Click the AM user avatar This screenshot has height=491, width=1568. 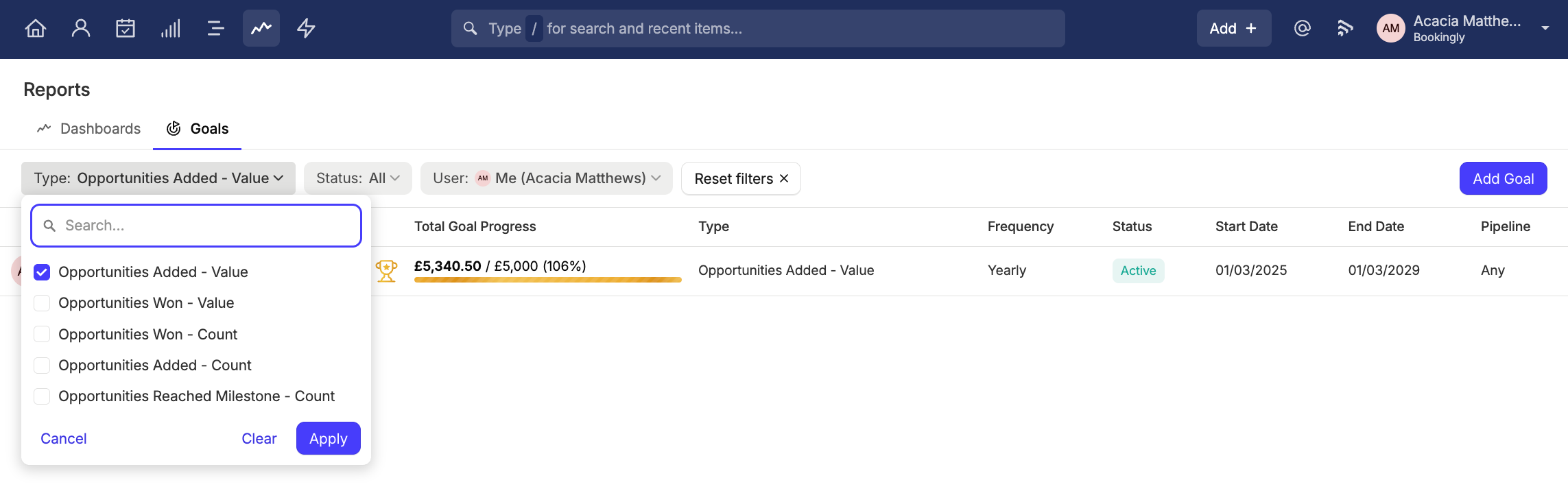[x=1391, y=28]
